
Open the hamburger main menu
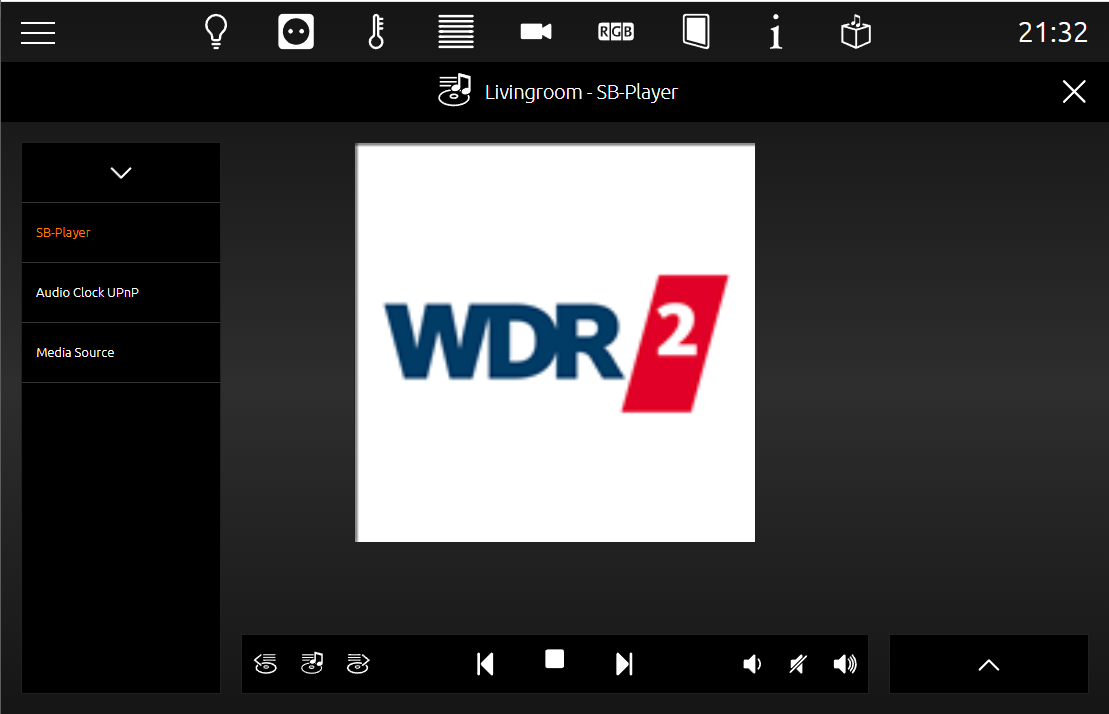coord(37,33)
